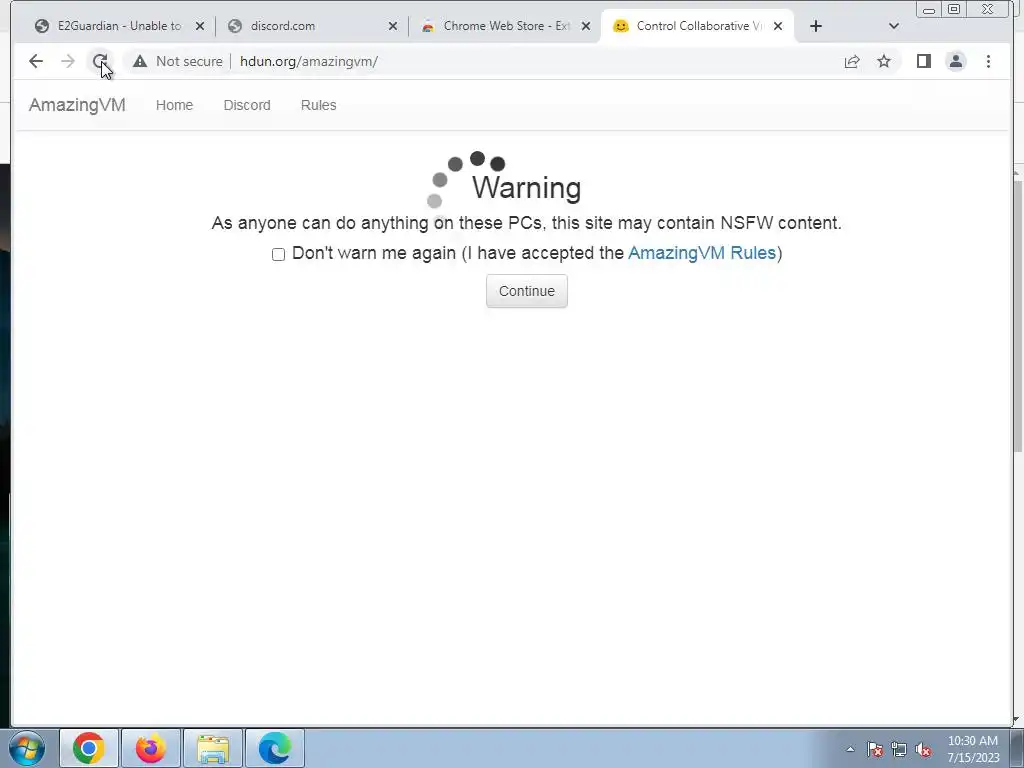Close the Control Collaborative VM tab
This screenshot has width=1024, height=768.
click(x=778, y=26)
